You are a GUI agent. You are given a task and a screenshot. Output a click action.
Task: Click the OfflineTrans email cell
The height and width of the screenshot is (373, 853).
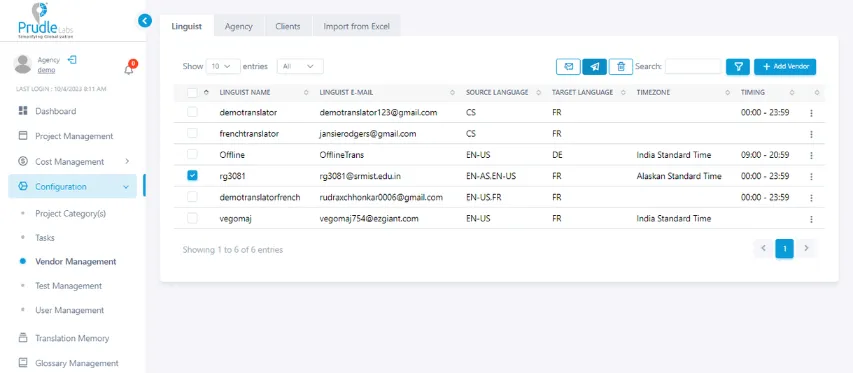click(x=342, y=155)
